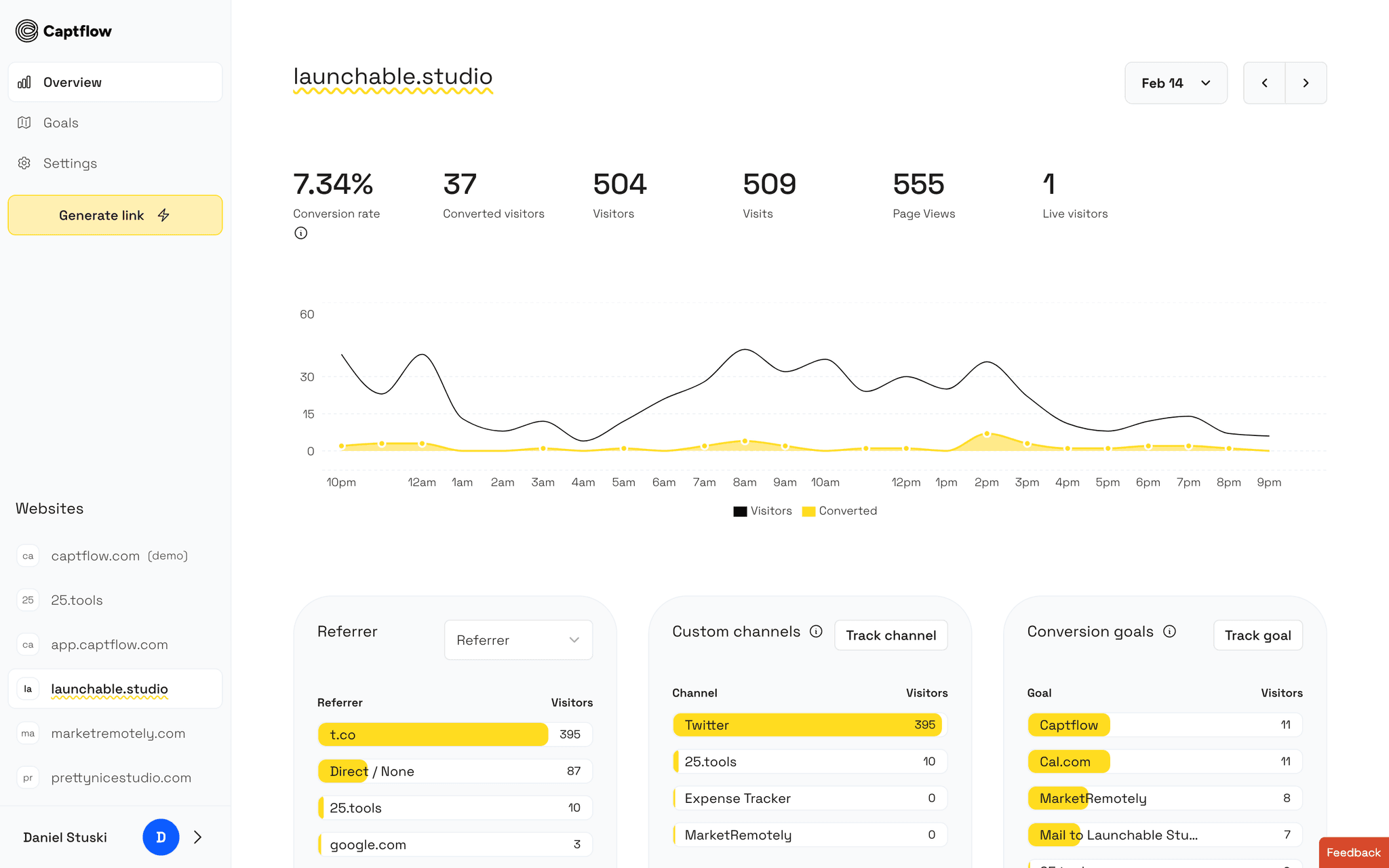Click the Conversion rate info icon
The image size is (1389, 868).
pos(301,233)
